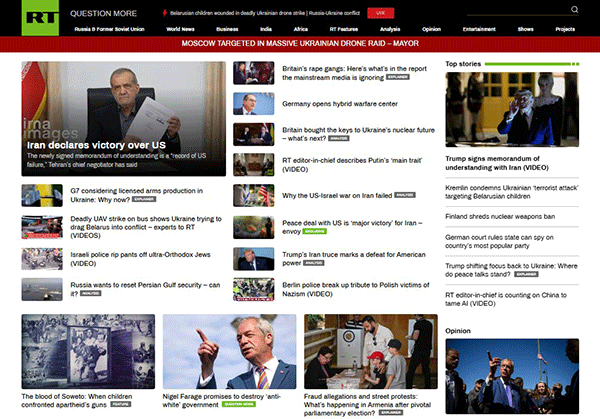Click thumbnail for Trump's Iran truce story
The image size is (600, 419).
point(254,259)
